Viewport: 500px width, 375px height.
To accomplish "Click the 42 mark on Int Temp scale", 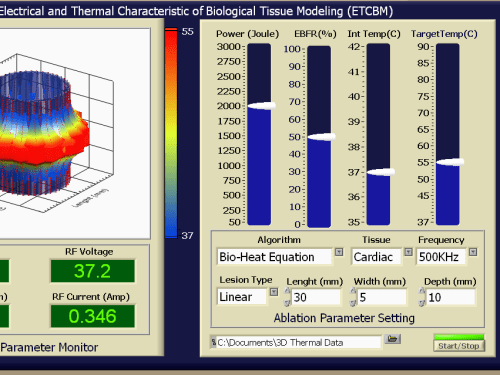I will point(354,47).
